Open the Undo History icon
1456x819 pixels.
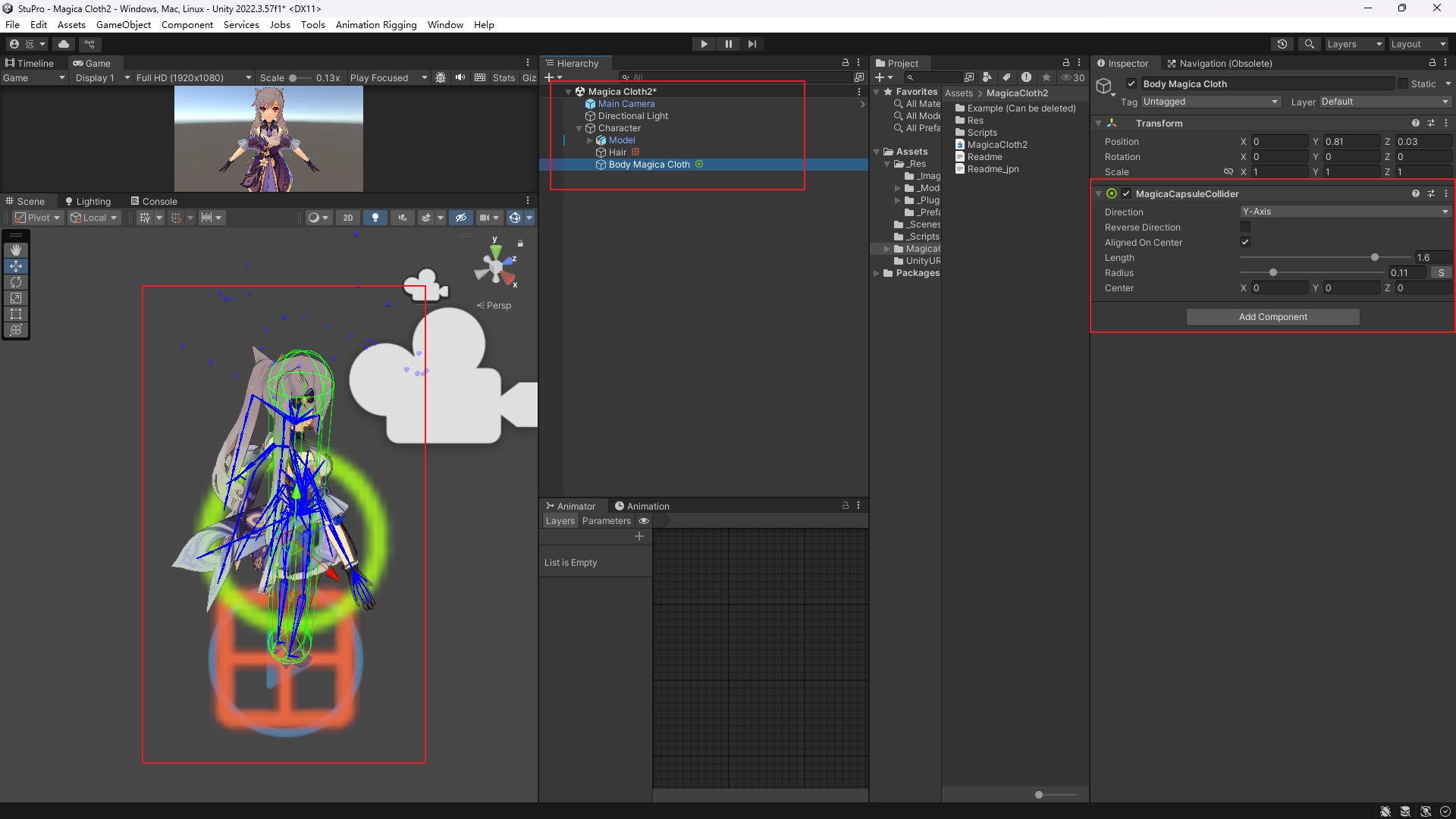click(1282, 44)
